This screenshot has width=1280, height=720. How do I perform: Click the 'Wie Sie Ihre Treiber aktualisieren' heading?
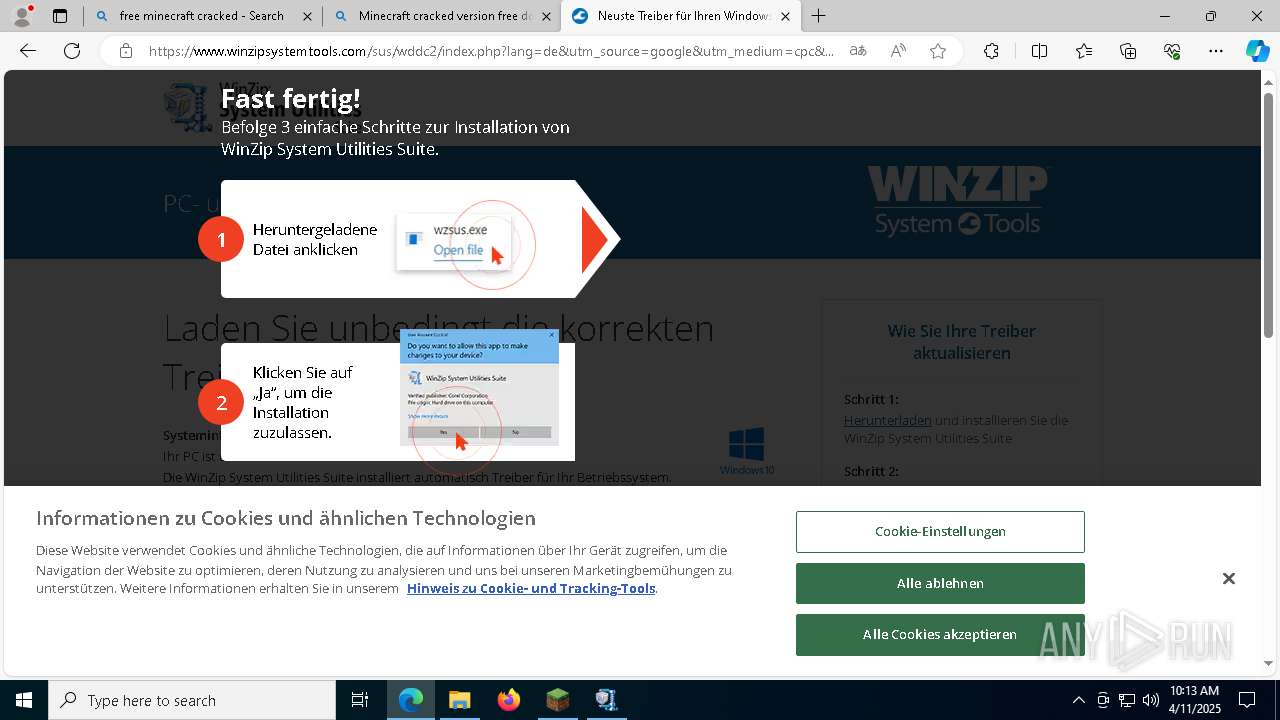(x=961, y=342)
